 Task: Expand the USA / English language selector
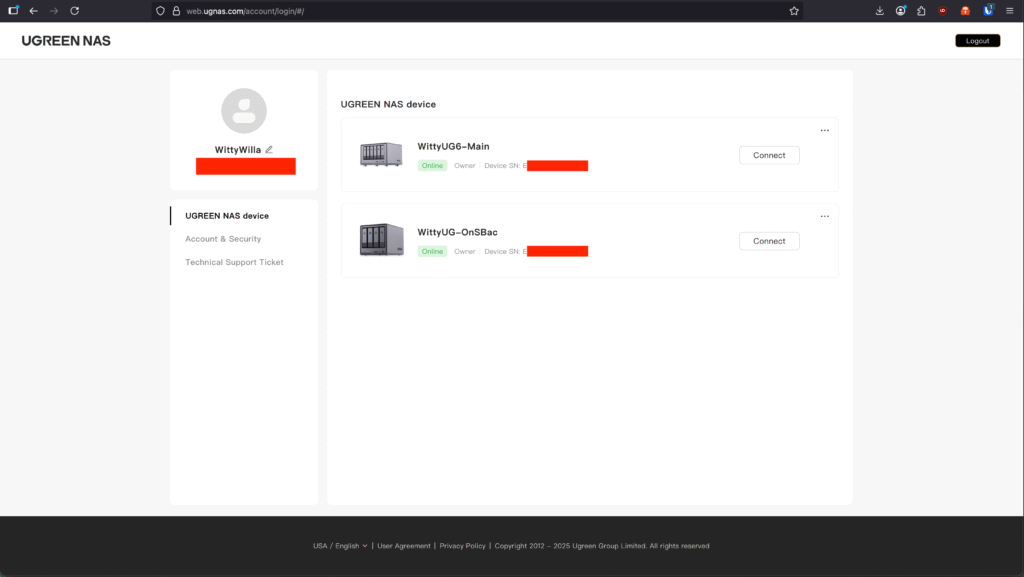pos(340,546)
